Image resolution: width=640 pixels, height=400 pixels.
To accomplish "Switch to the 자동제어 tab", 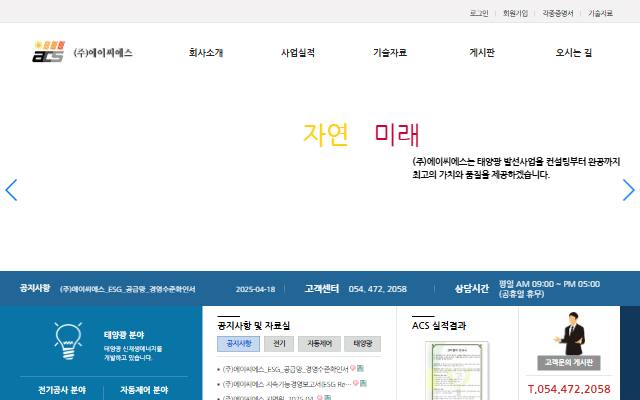I will pyautogui.click(x=319, y=344).
